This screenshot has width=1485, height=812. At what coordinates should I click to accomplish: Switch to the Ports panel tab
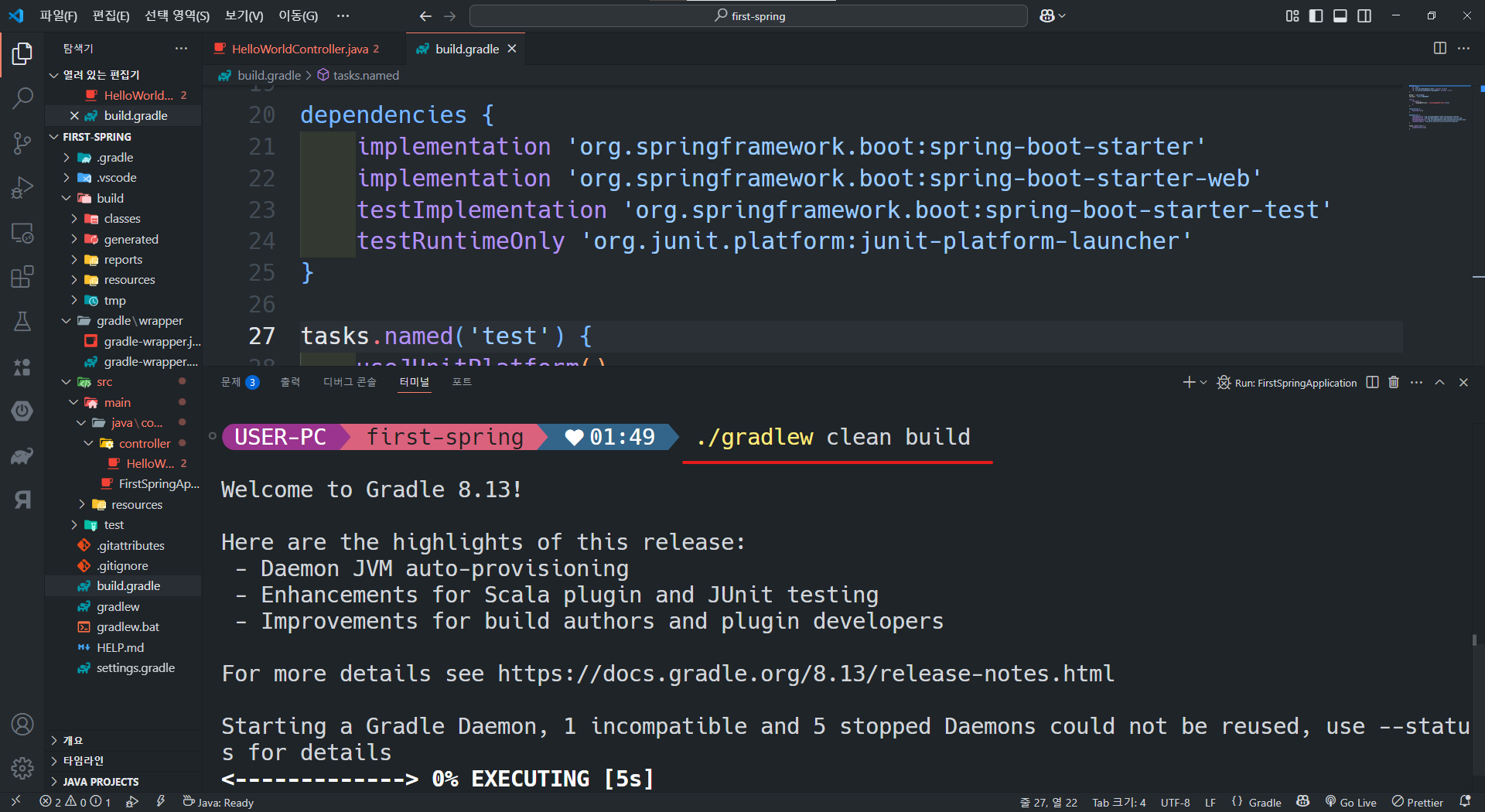[462, 382]
